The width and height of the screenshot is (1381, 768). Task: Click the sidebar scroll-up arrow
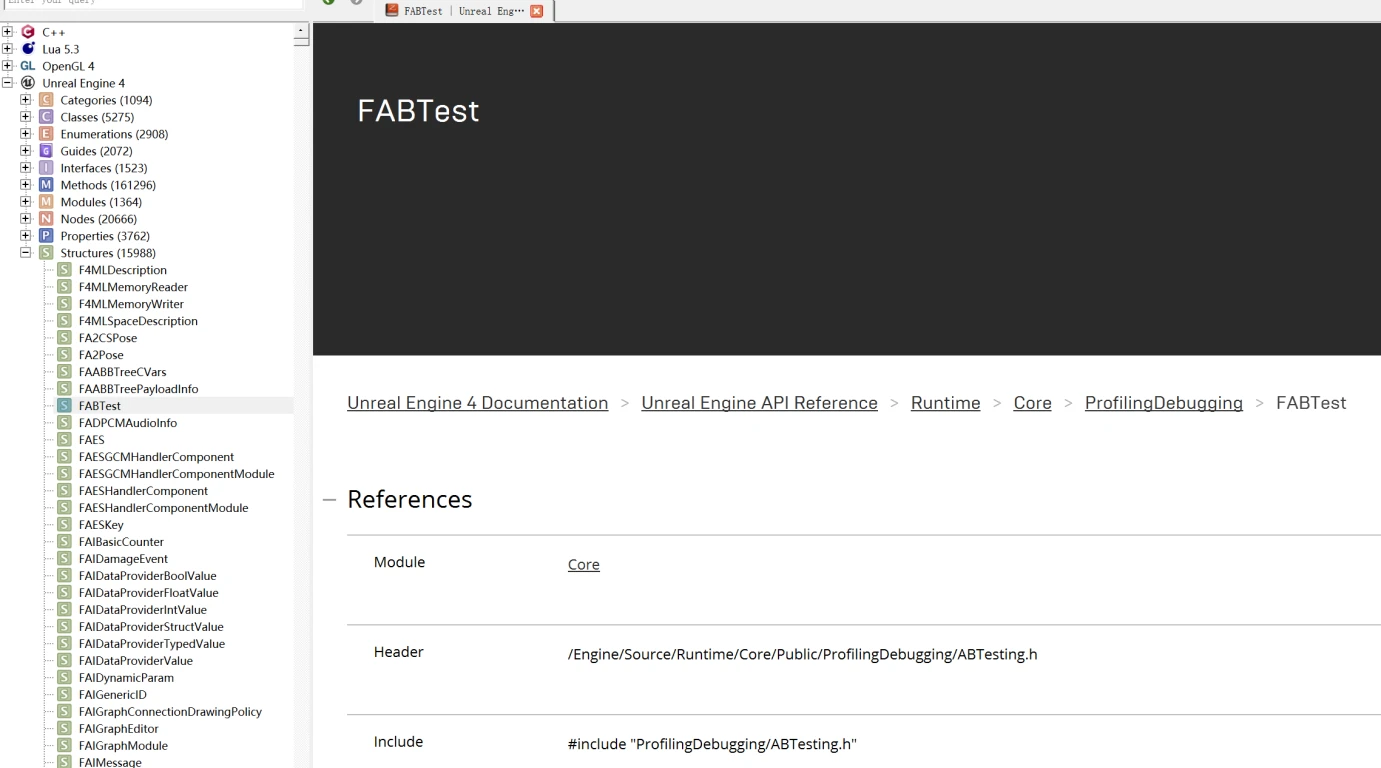[302, 32]
